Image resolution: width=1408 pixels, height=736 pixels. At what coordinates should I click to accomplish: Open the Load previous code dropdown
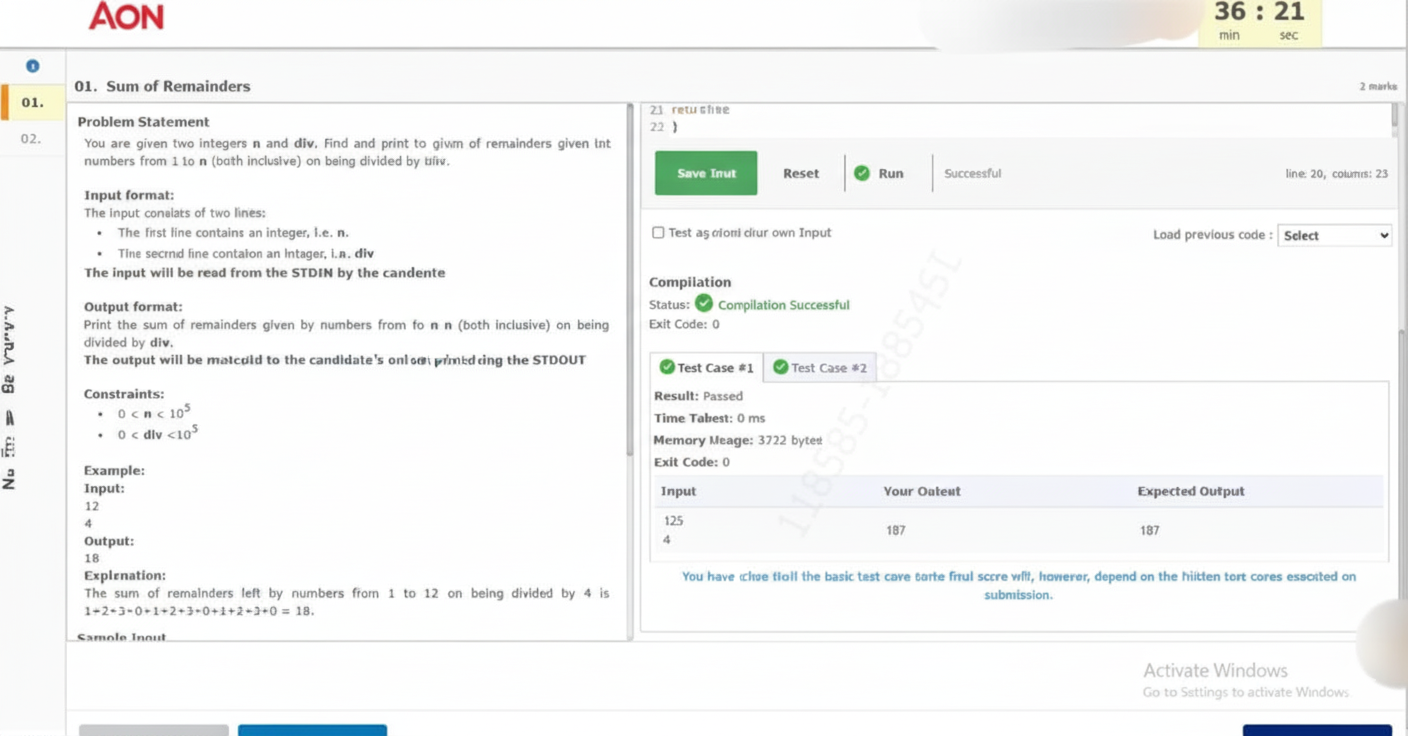1334,235
